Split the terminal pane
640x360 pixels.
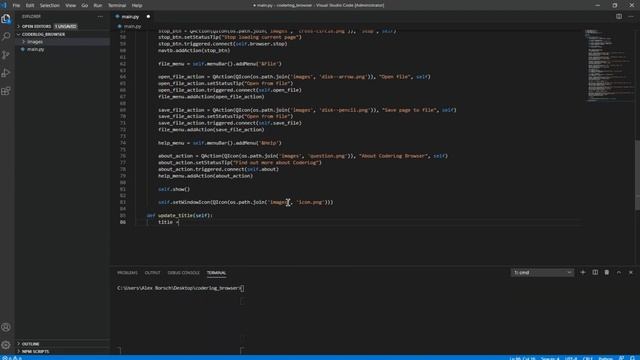click(595, 272)
